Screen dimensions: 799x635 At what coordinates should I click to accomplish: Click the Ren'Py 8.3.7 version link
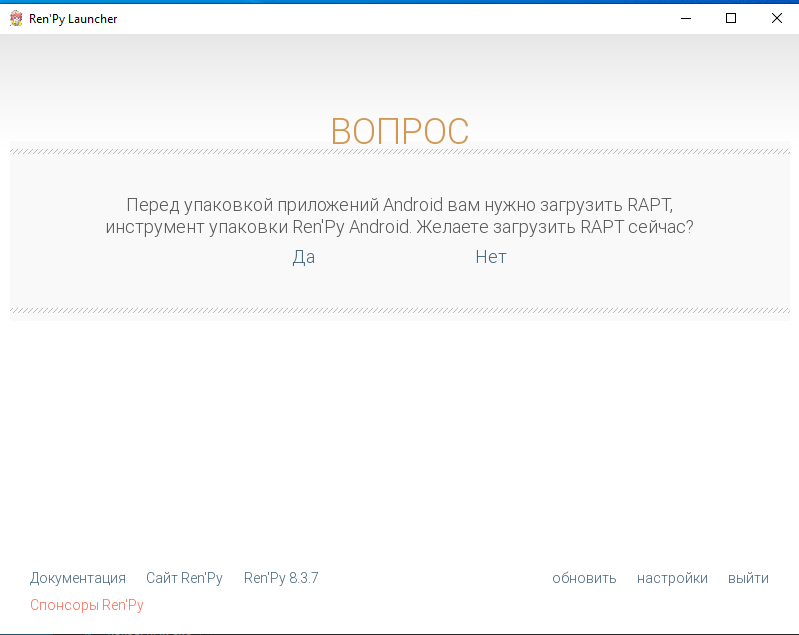[281, 578]
